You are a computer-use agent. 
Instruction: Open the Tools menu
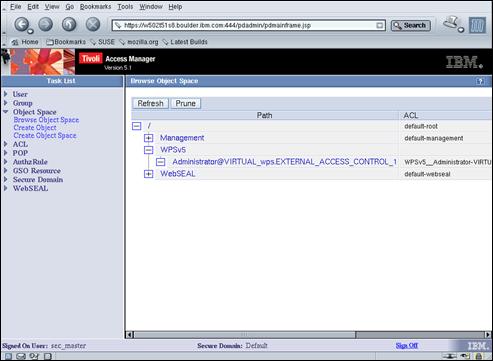pyautogui.click(x=125, y=7)
